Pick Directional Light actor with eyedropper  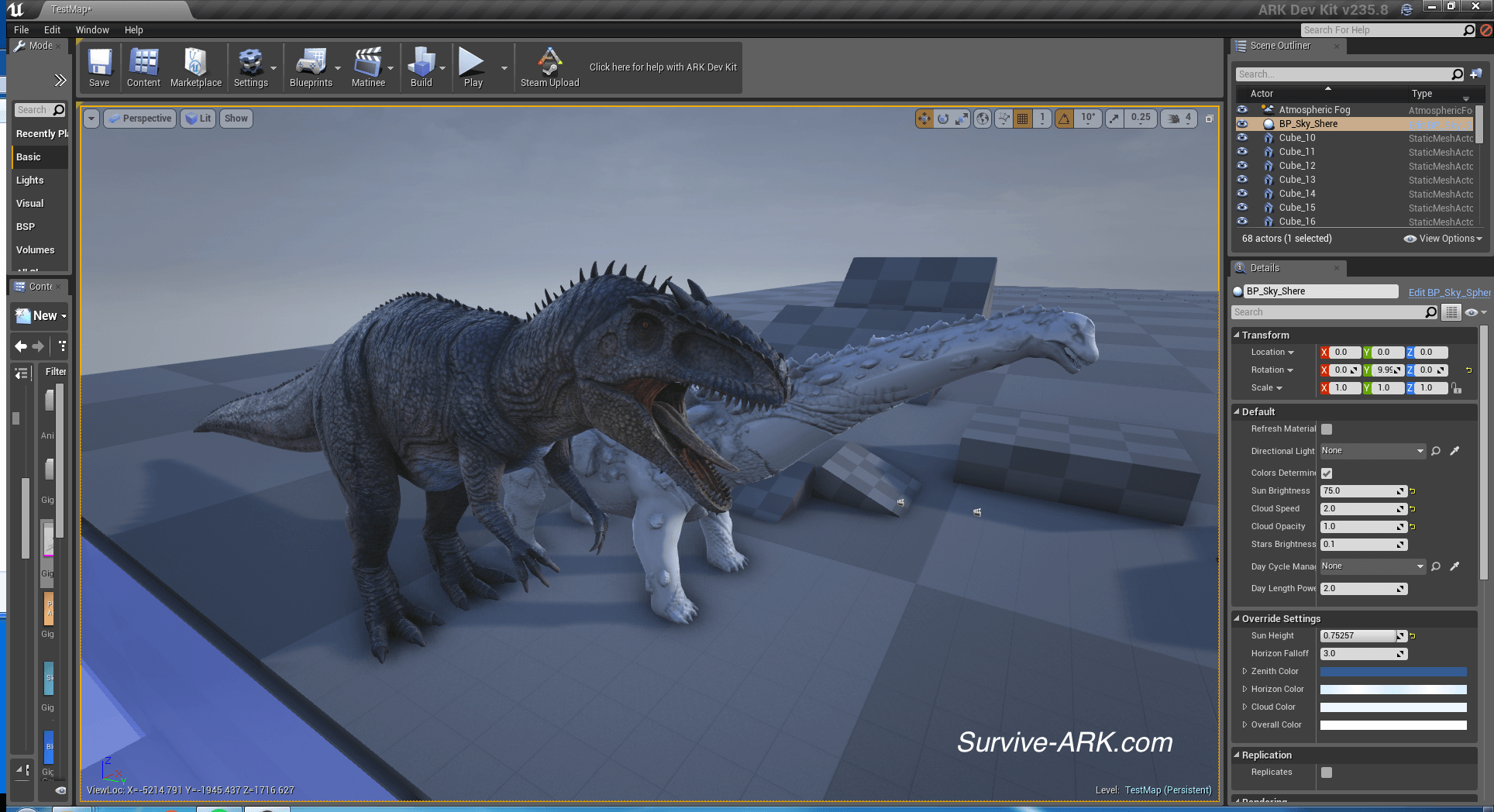[x=1454, y=451]
